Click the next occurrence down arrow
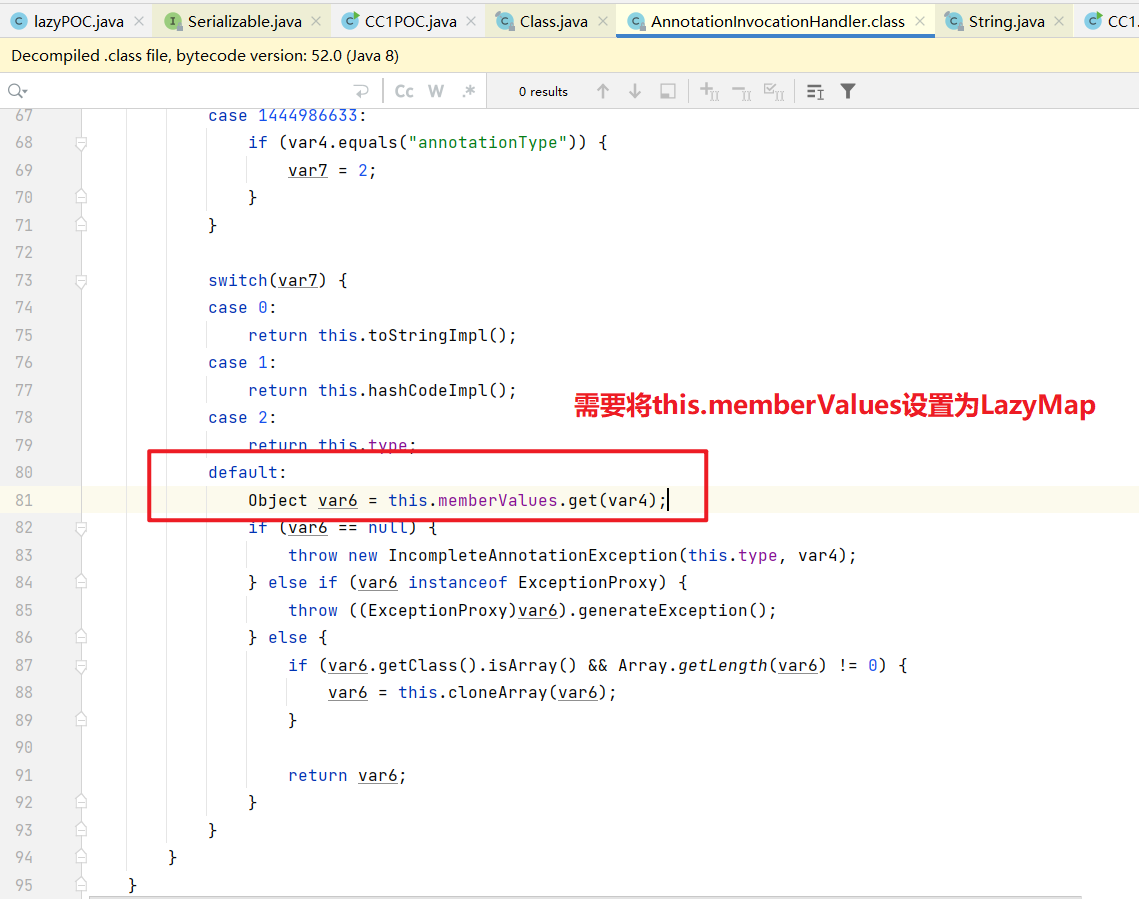The width and height of the screenshot is (1139, 899). click(x=635, y=91)
